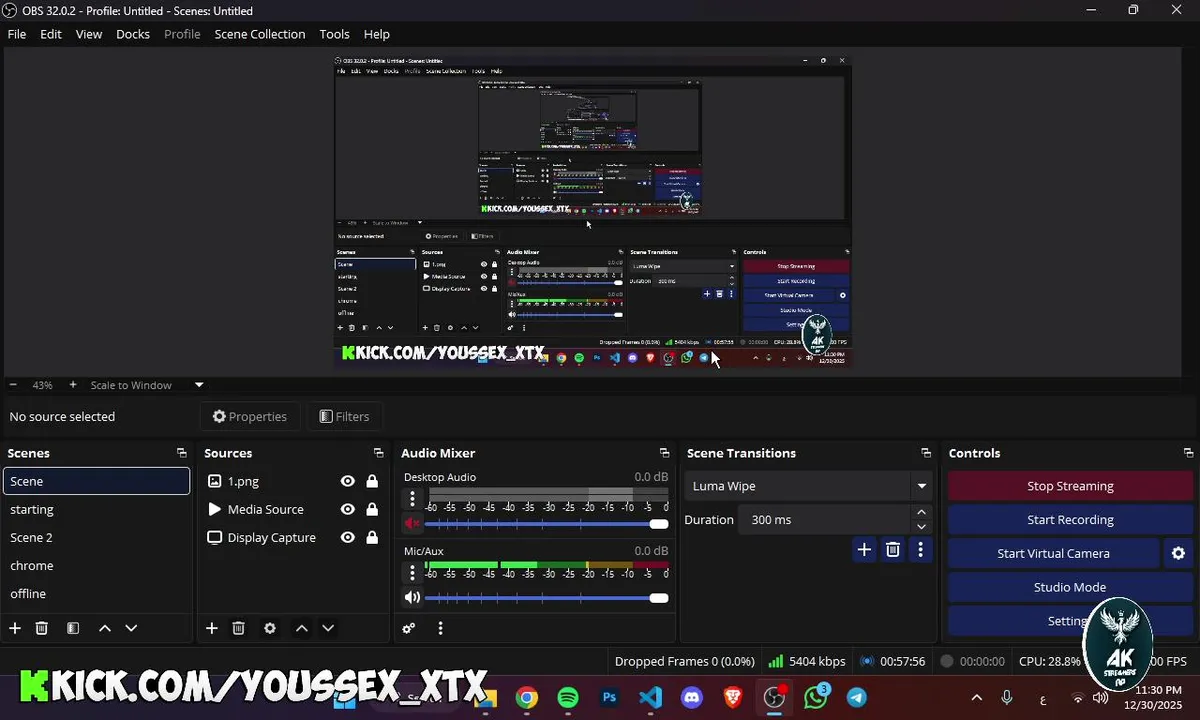Add a new scene with plus icon

click(15, 628)
